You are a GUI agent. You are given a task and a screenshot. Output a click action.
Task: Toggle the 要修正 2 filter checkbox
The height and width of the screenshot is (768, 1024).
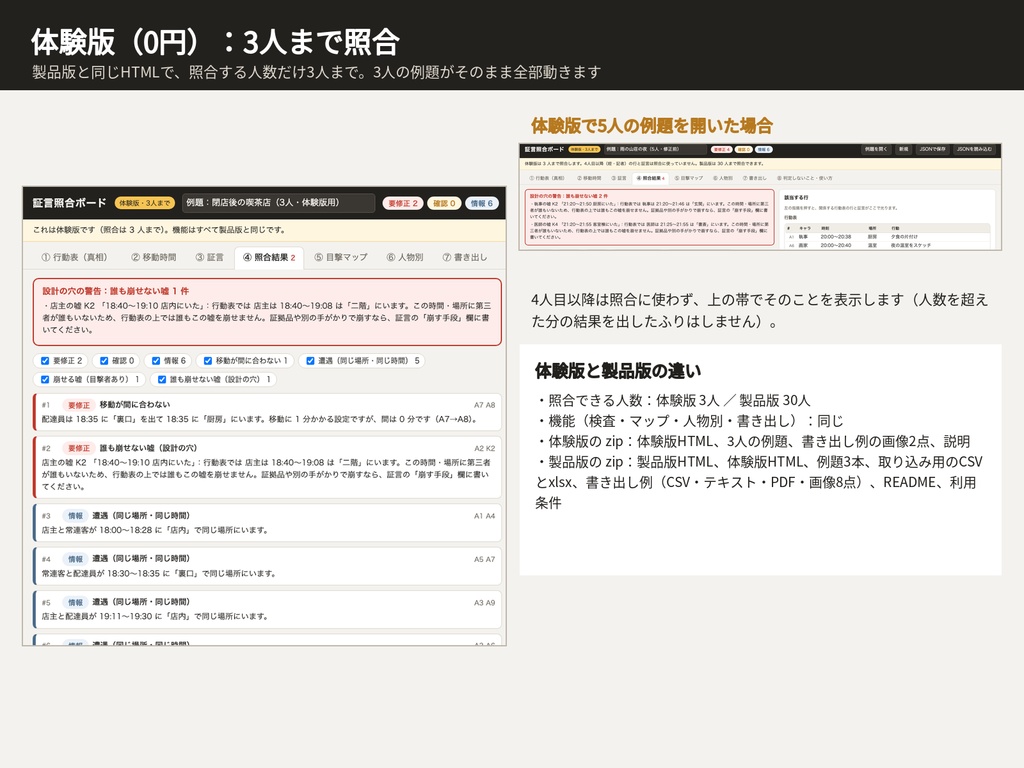pyautogui.click(x=45, y=360)
